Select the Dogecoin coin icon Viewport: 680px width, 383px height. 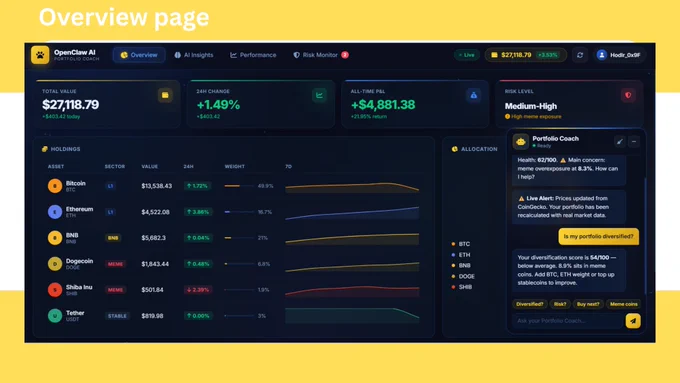(55, 264)
